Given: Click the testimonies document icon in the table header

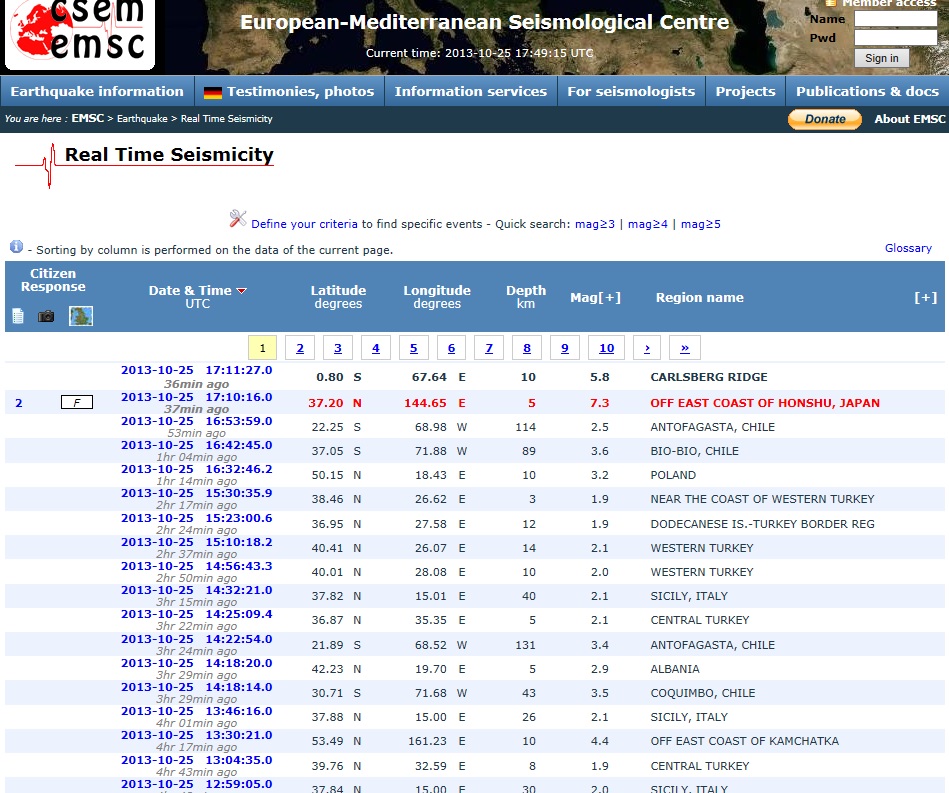Looking at the screenshot, I should point(18,316).
